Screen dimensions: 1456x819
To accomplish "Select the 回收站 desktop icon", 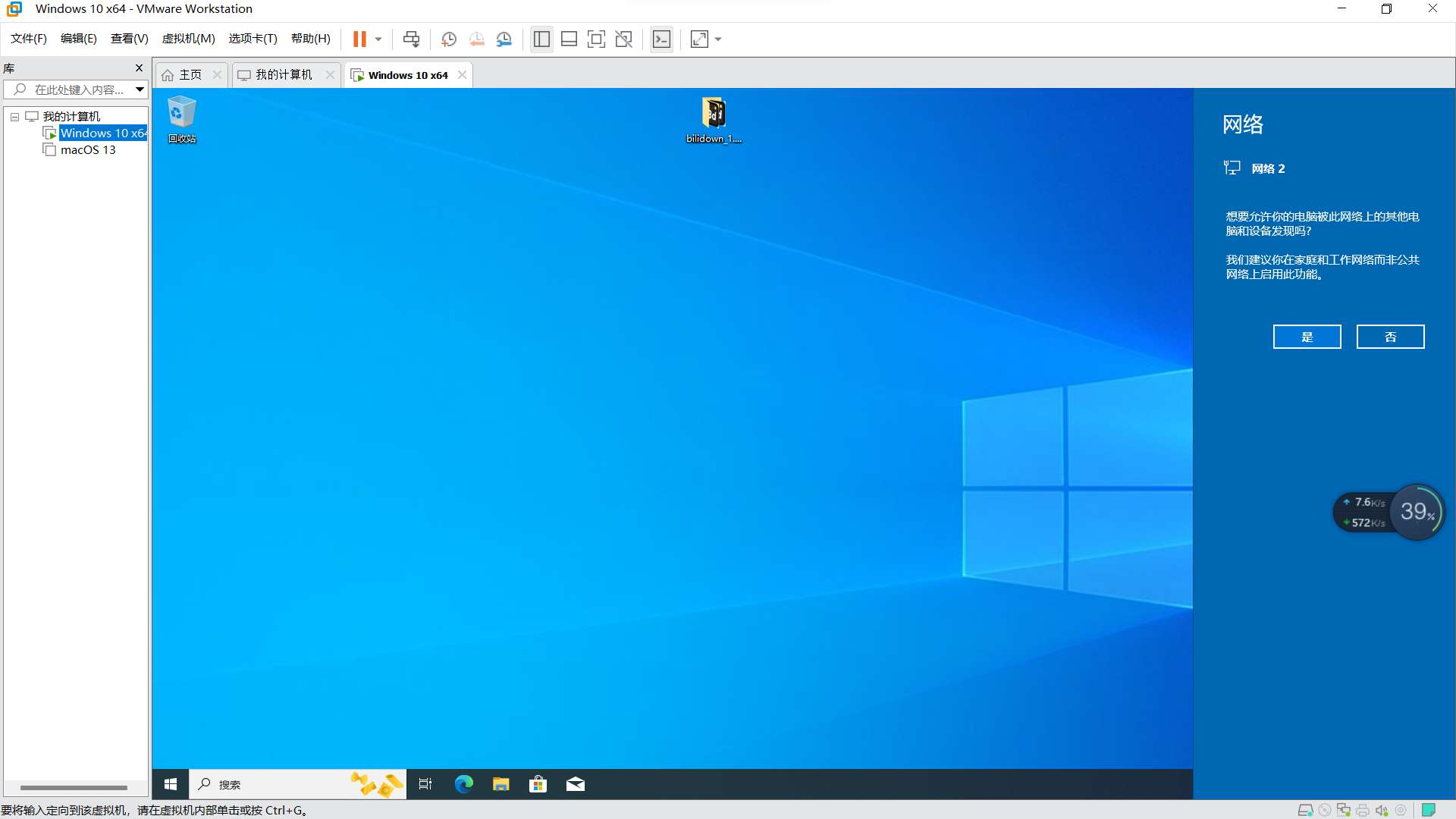I will (182, 119).
